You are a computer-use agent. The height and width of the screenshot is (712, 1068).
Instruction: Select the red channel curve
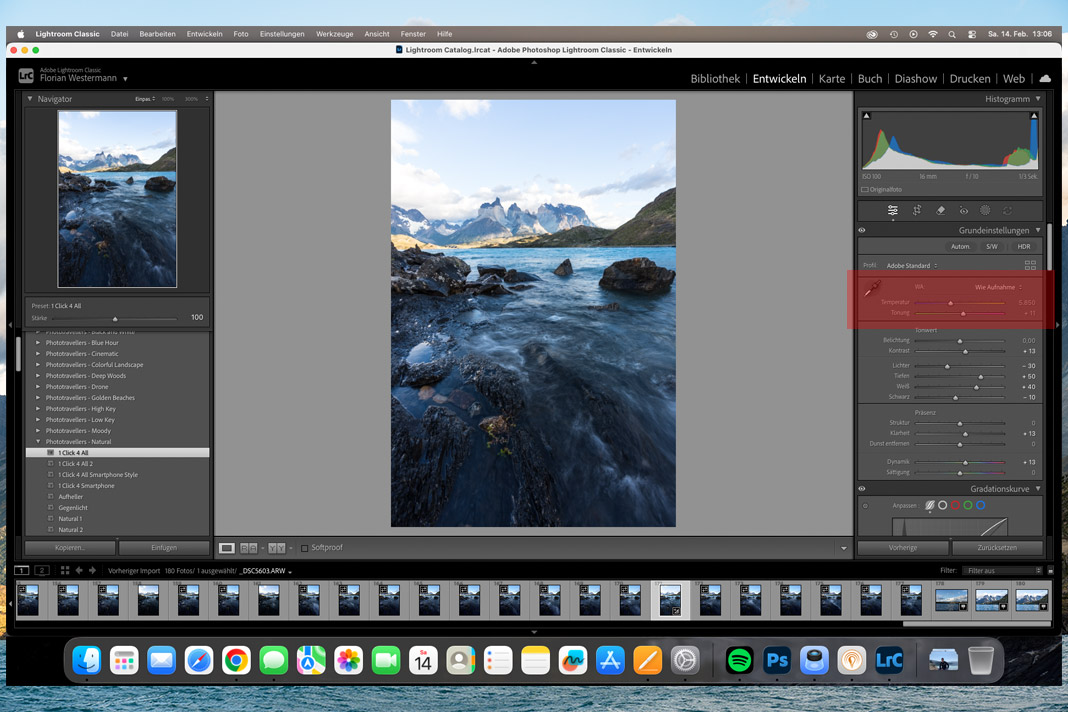[x=955, y=506]
